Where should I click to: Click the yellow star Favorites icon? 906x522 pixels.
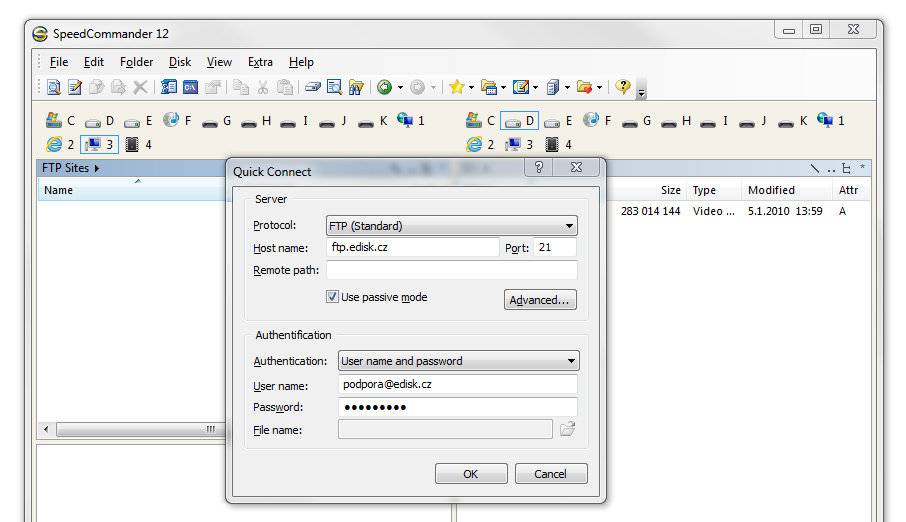point(456,88)
